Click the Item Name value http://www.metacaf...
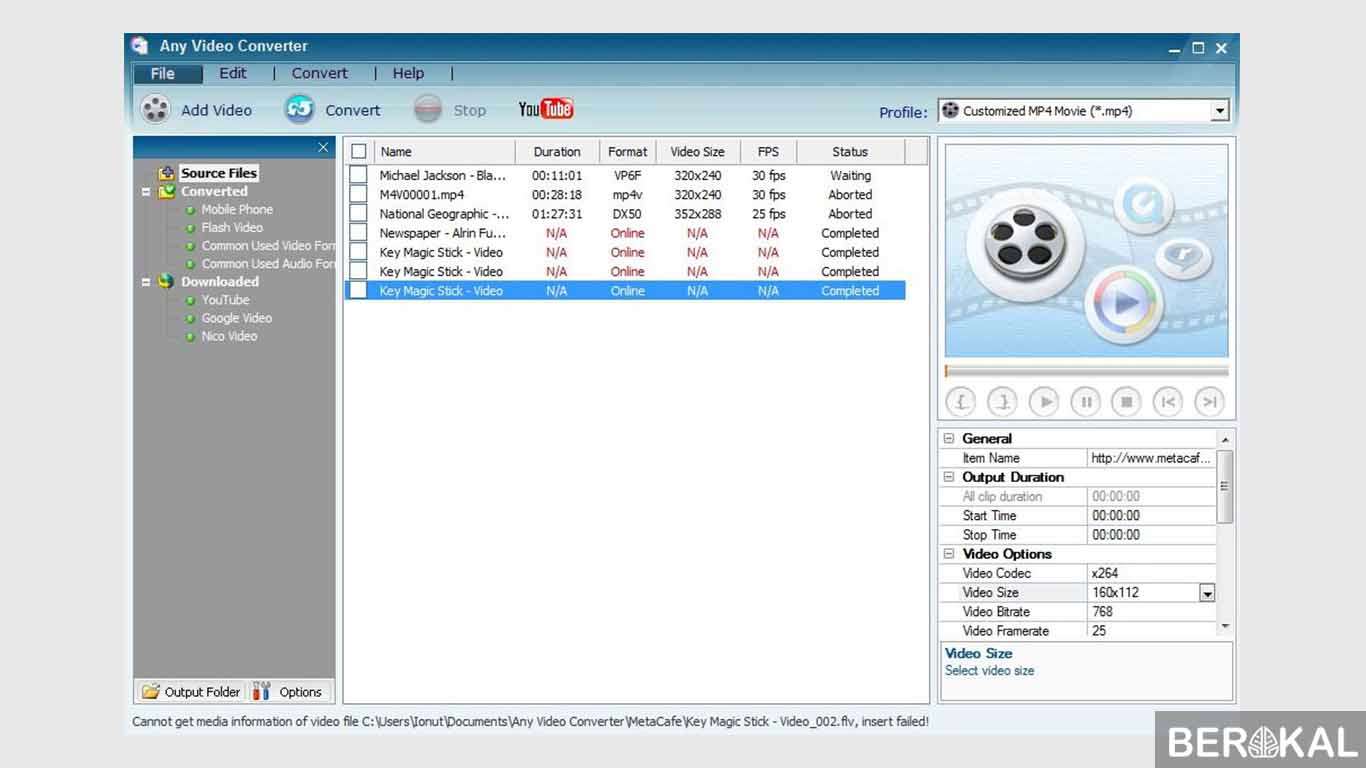 click(1152, 458)
